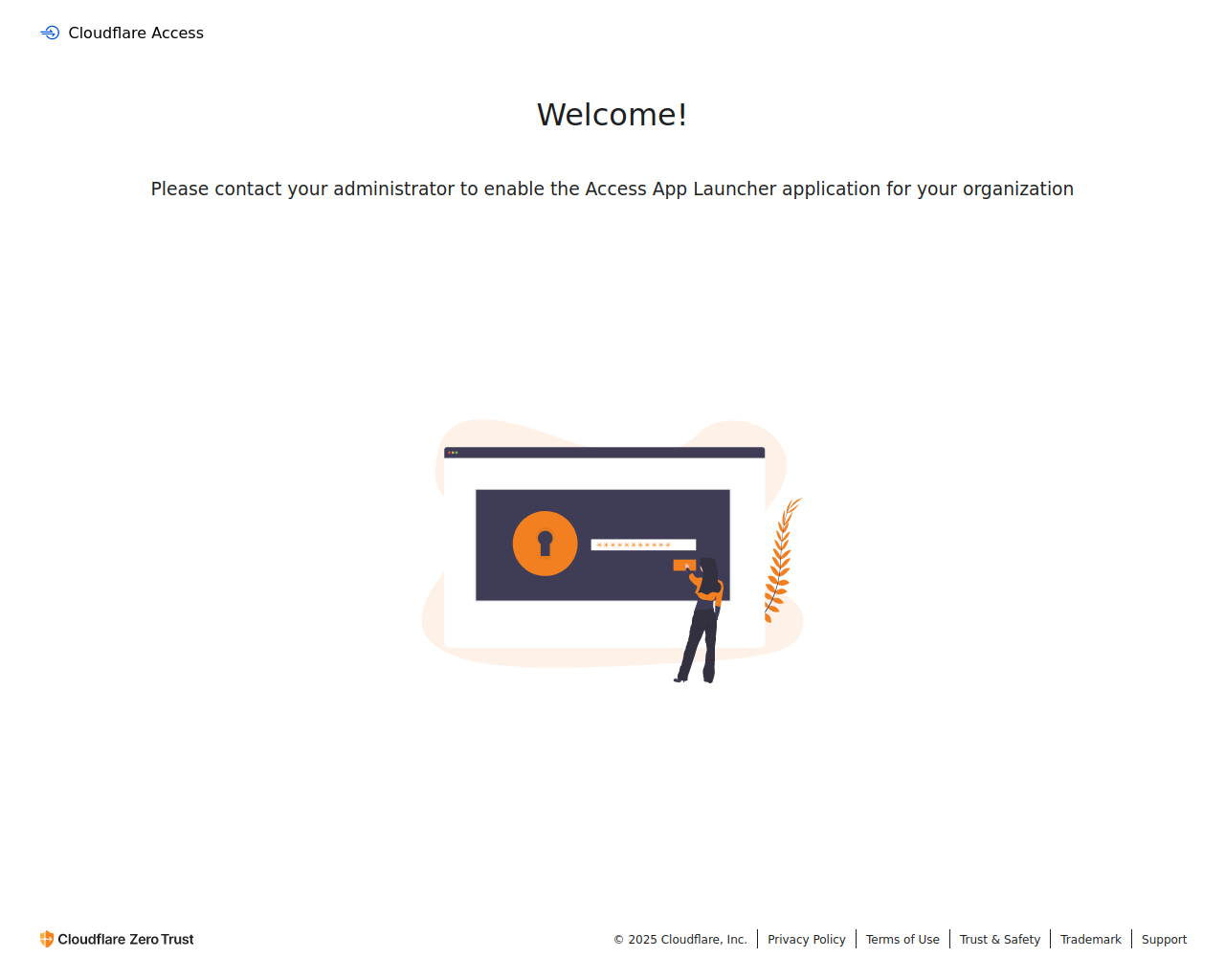Open the Trust & Safety link
The height and width of the screenshot is (980, 1225).
click(1000, 939)
